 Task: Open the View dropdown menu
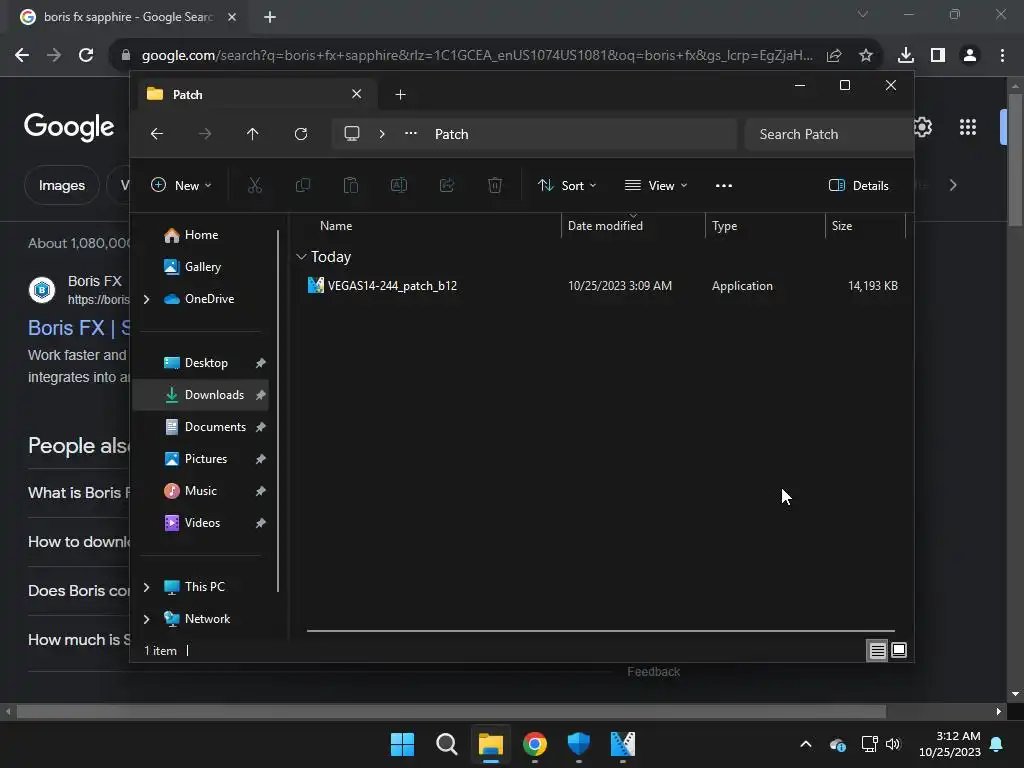pyautogui.click(x=656, y=185)
